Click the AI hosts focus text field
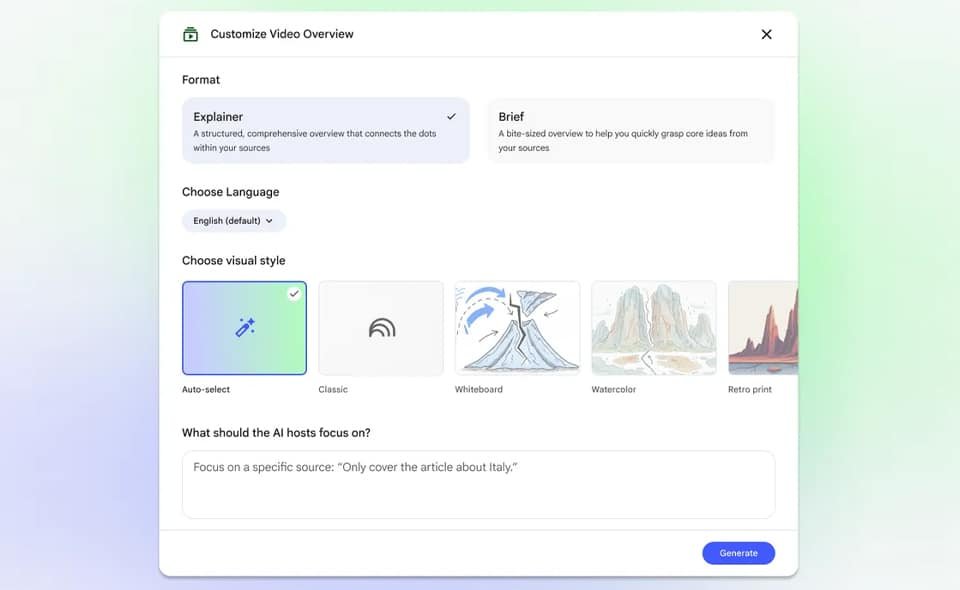960x590 pixels. tap(478, 484)
